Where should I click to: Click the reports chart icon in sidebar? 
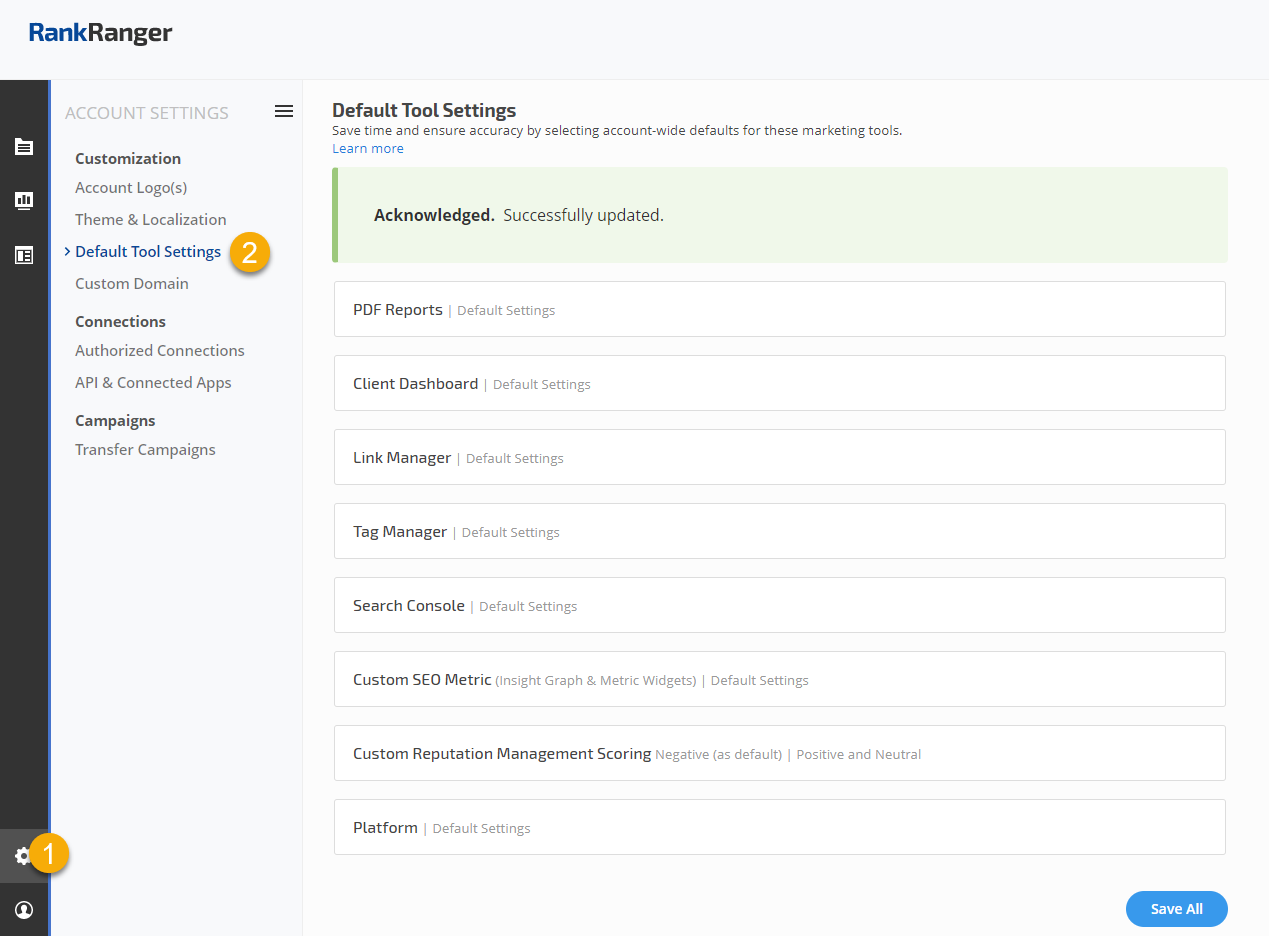click(x=24, y=201)
